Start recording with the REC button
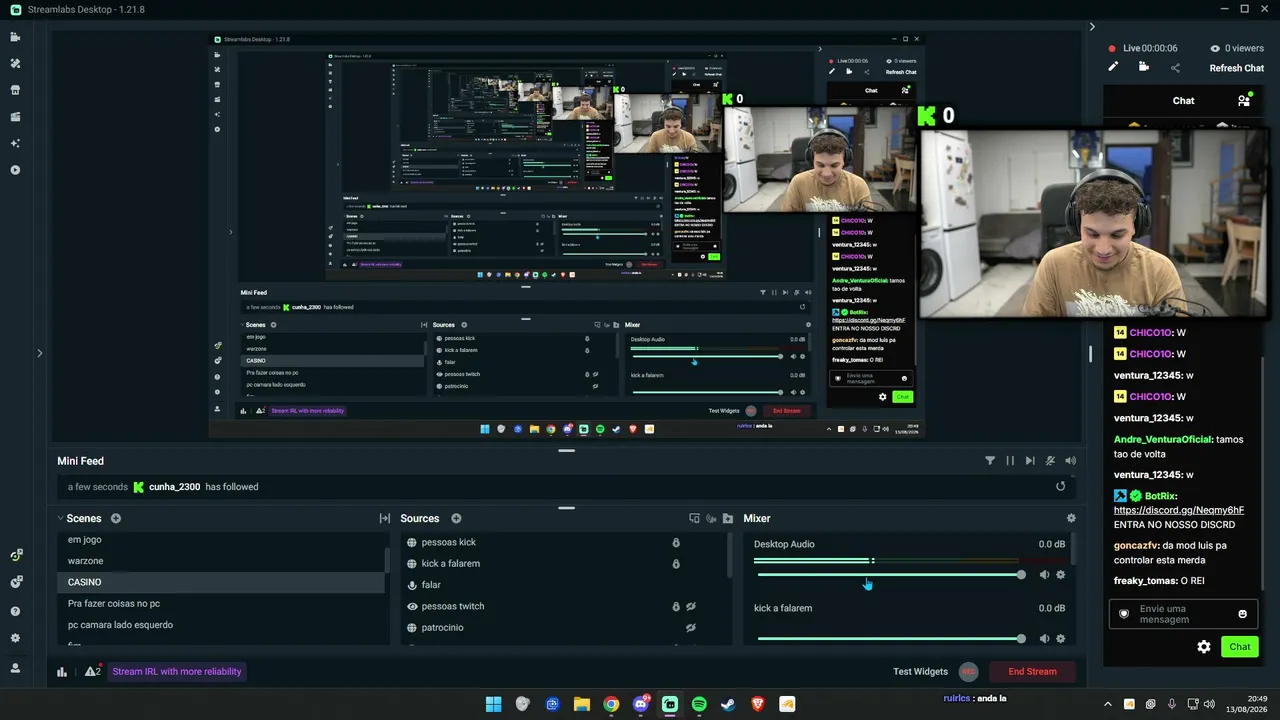This screenshot has width=1280, height=720. click(x=968, y=672)
